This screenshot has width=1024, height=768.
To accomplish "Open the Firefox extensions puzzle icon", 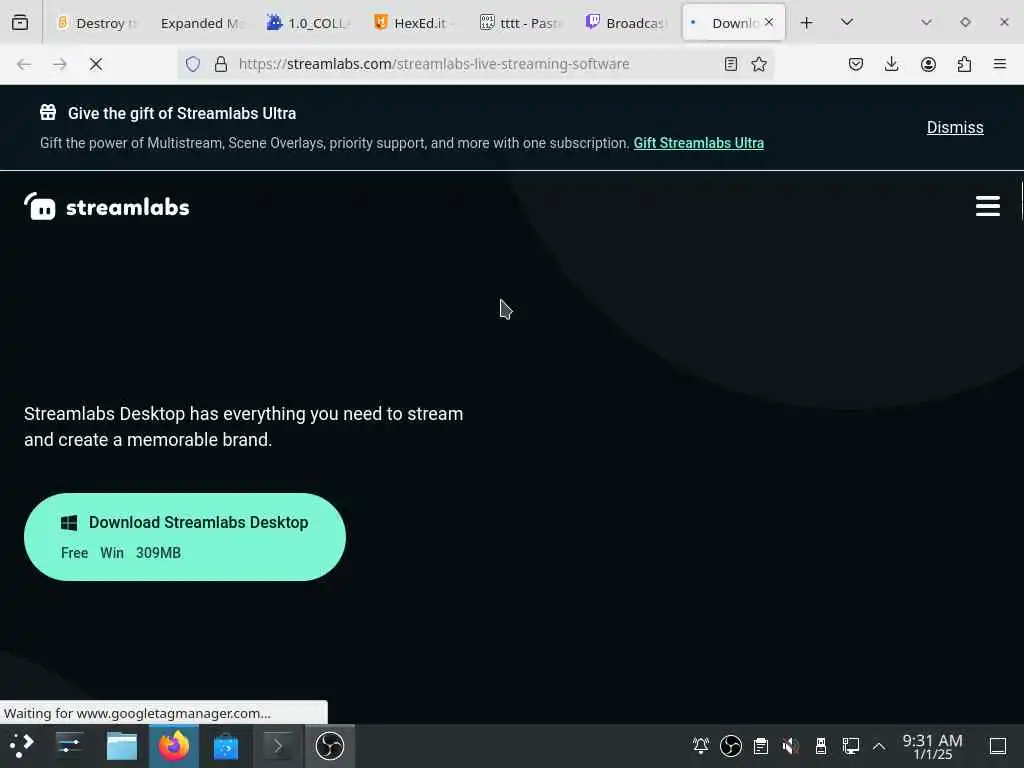I will (x=964, y=64).
